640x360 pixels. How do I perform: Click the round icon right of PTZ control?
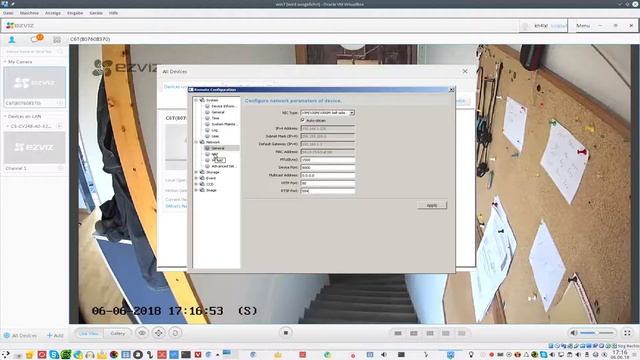175,333
